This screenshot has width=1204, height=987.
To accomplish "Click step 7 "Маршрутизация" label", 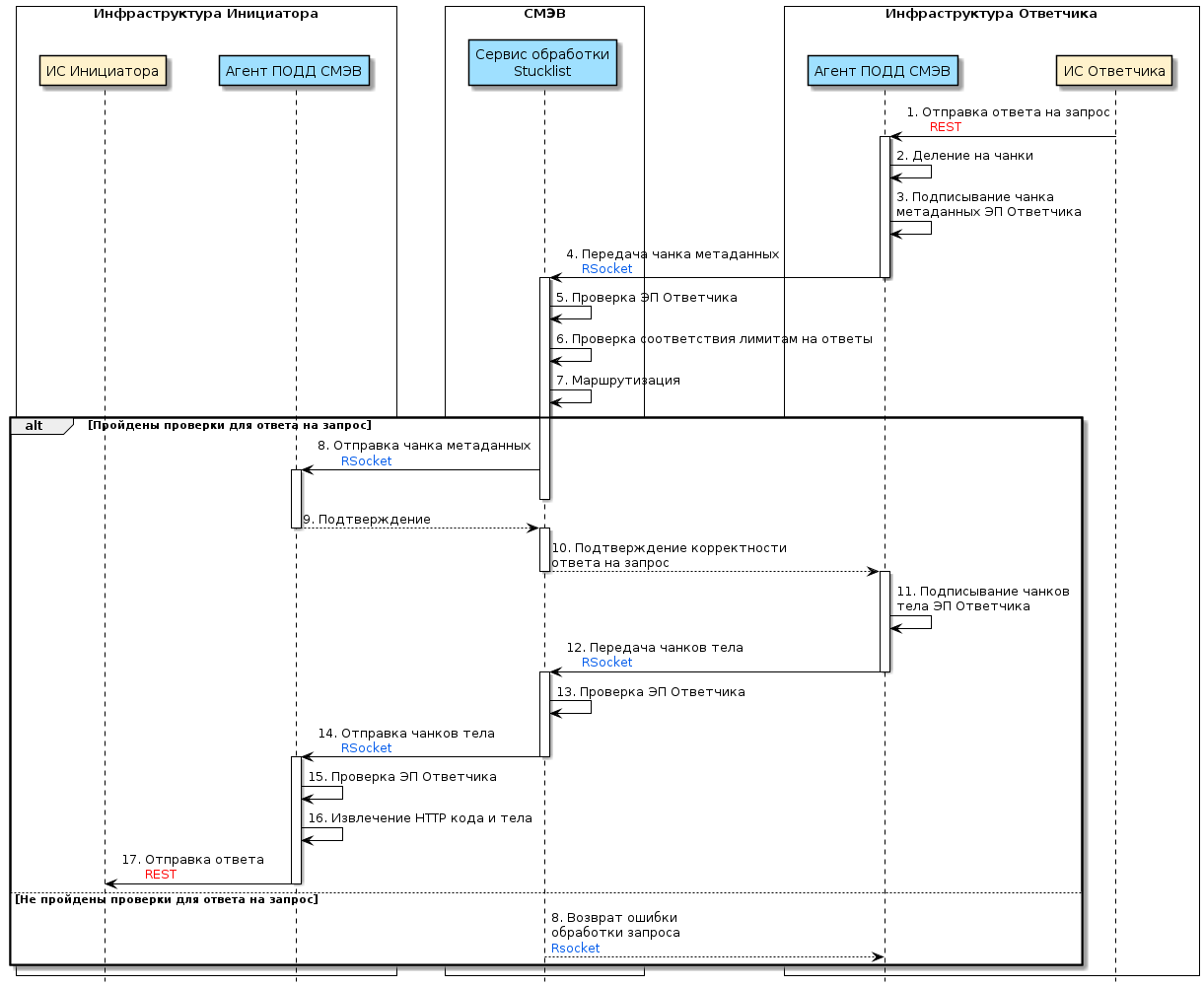I will 617,381.
